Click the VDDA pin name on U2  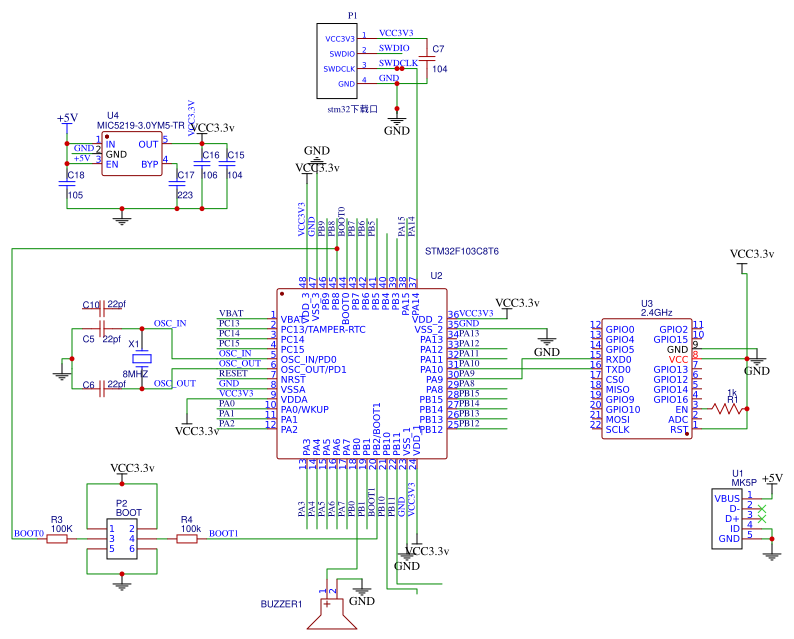(294, 400)
